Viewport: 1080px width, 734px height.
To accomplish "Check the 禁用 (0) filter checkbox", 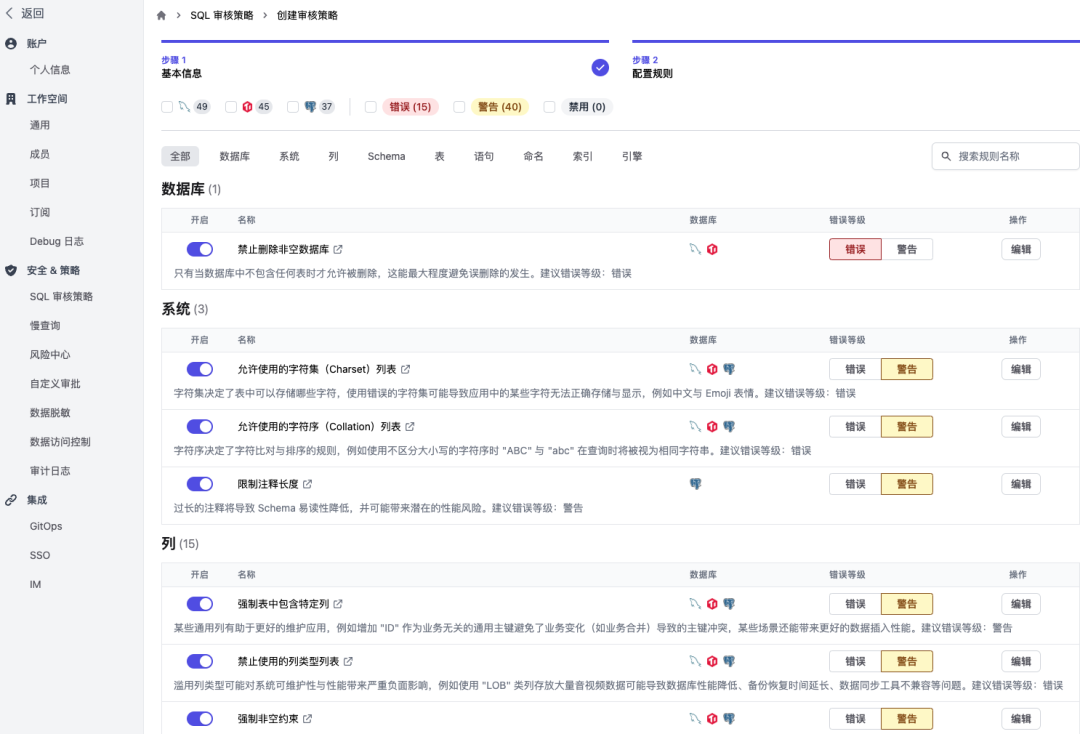I will [549, 107].
